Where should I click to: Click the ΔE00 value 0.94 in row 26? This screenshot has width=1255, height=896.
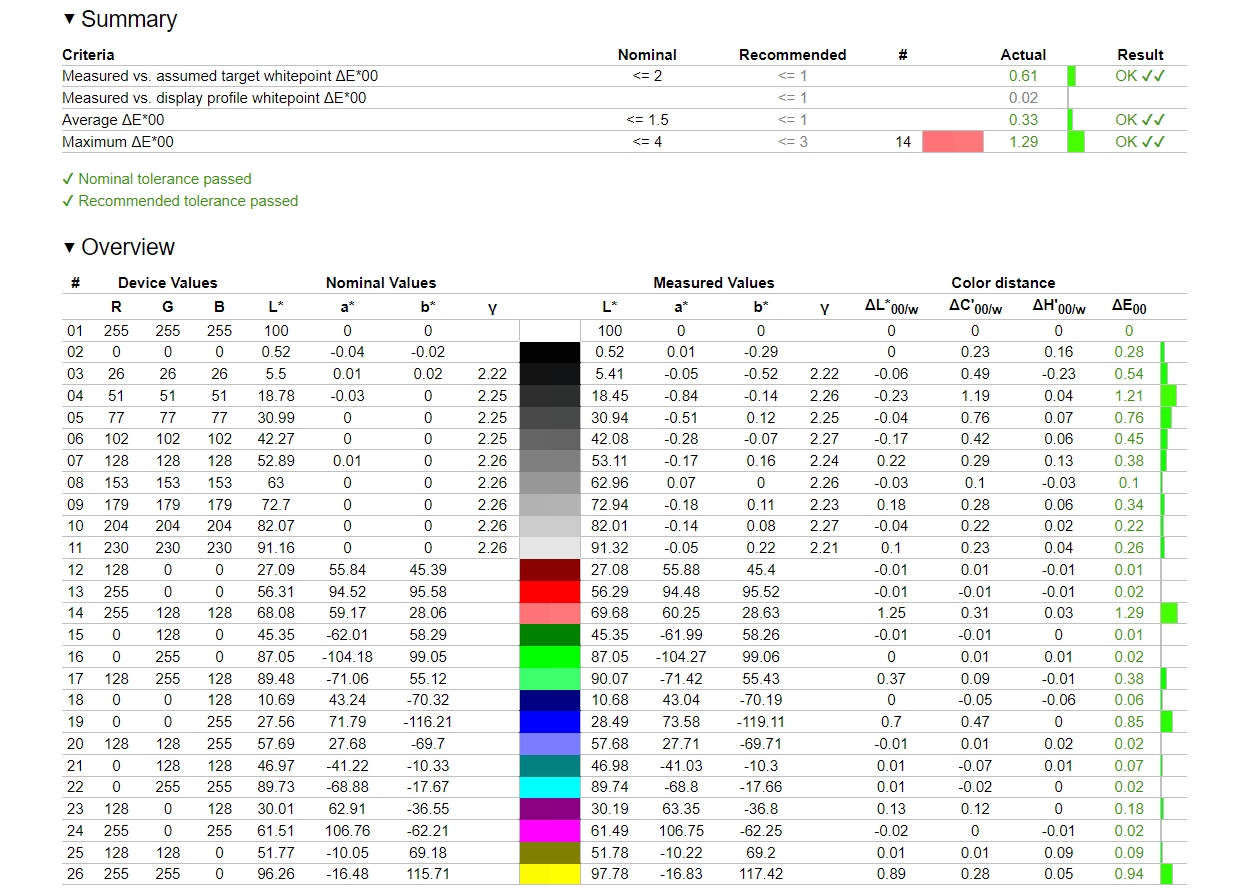(1129, 875)
